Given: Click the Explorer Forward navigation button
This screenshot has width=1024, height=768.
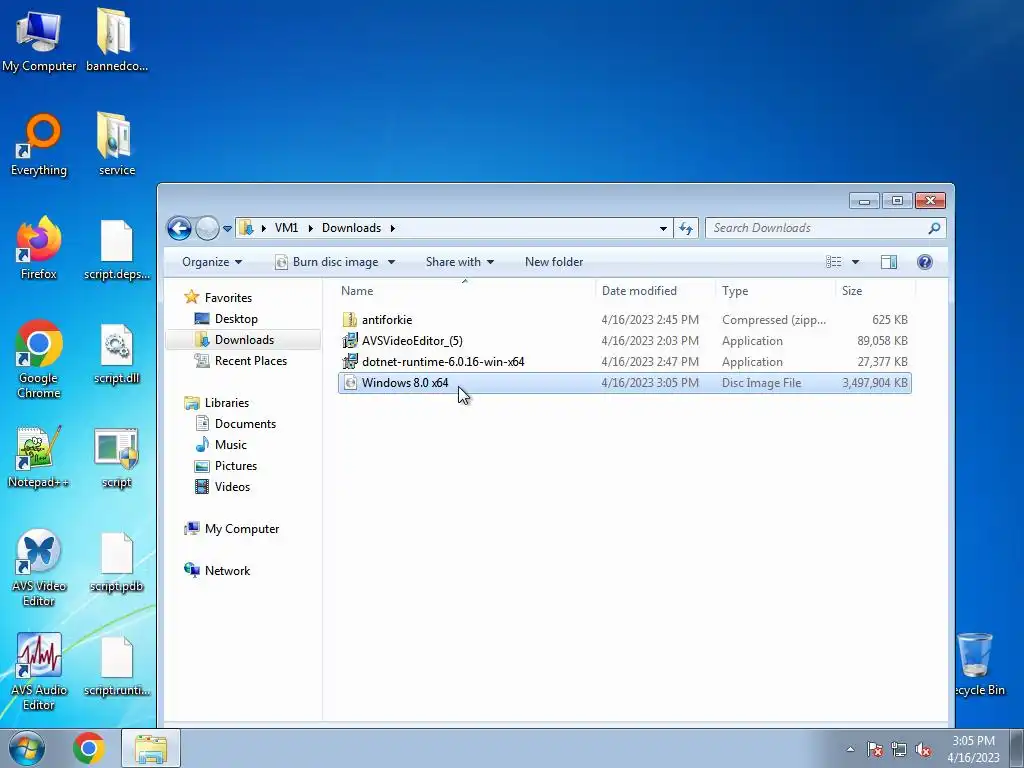Looking at the screenshot, I should (x=207, y=228).
